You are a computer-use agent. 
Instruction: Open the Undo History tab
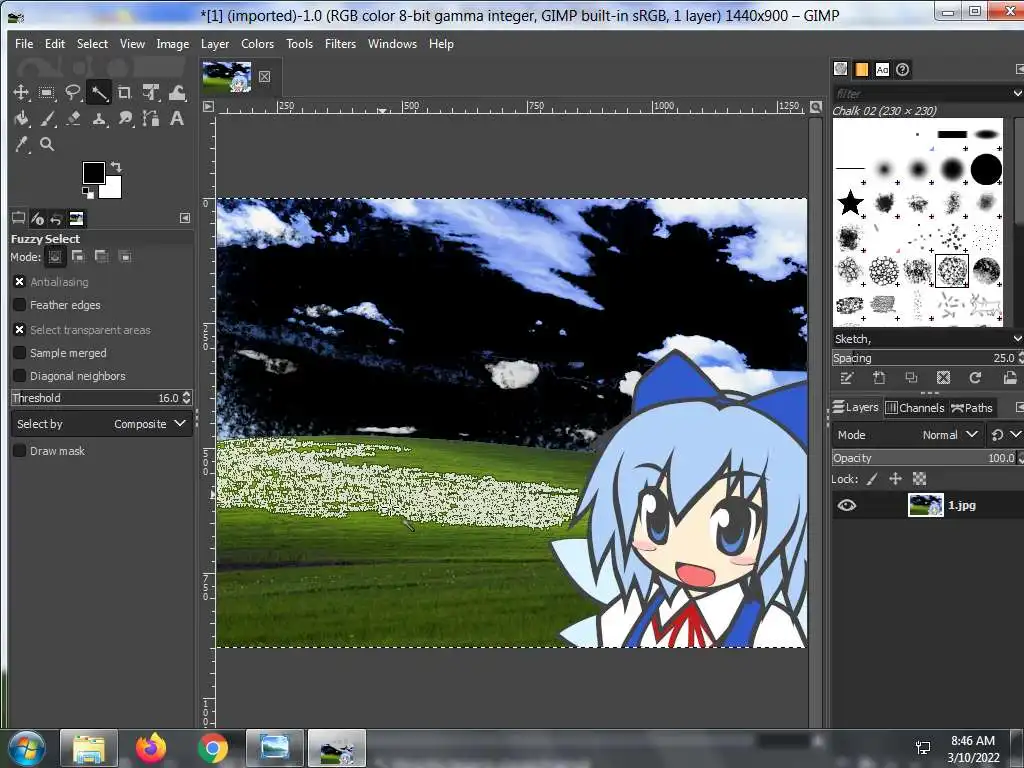[x=56, y=218]
